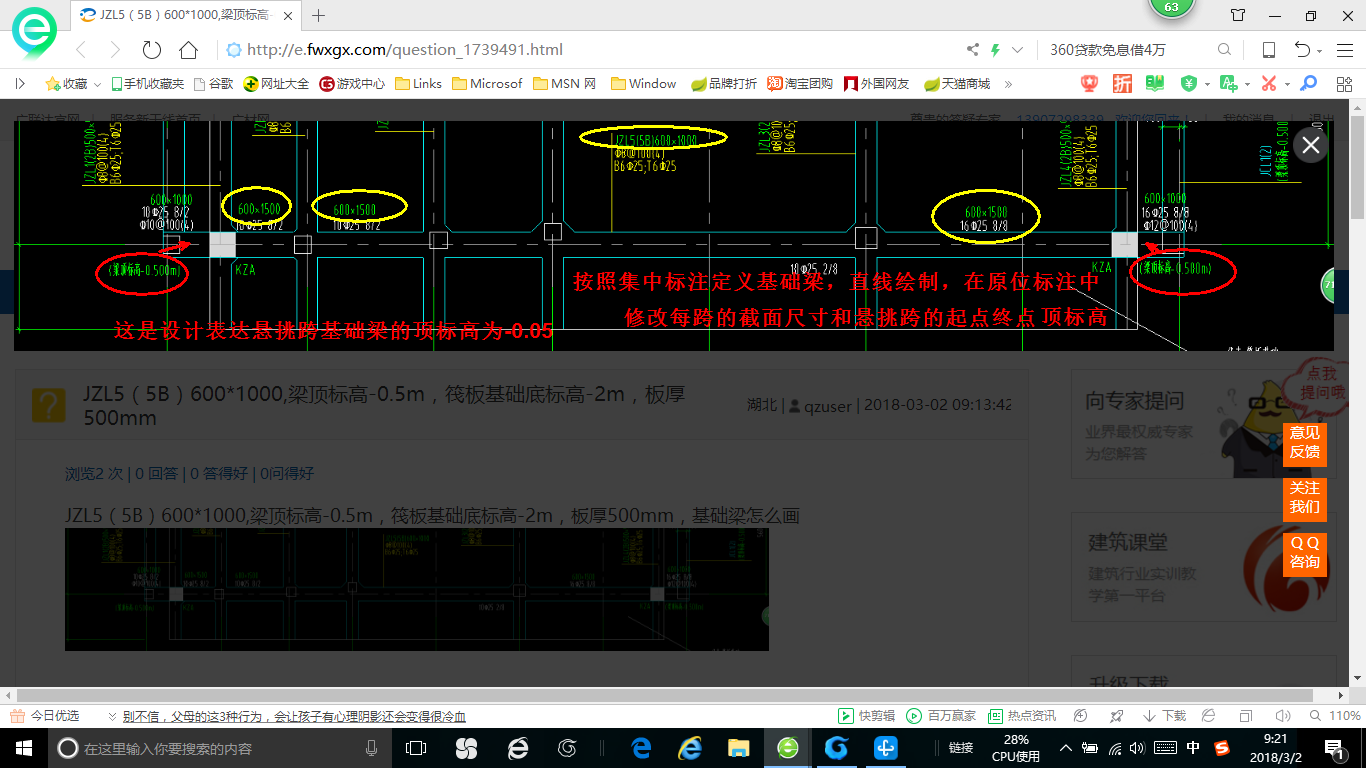Expand the address bar dropdown chevron

[1018, 50]
